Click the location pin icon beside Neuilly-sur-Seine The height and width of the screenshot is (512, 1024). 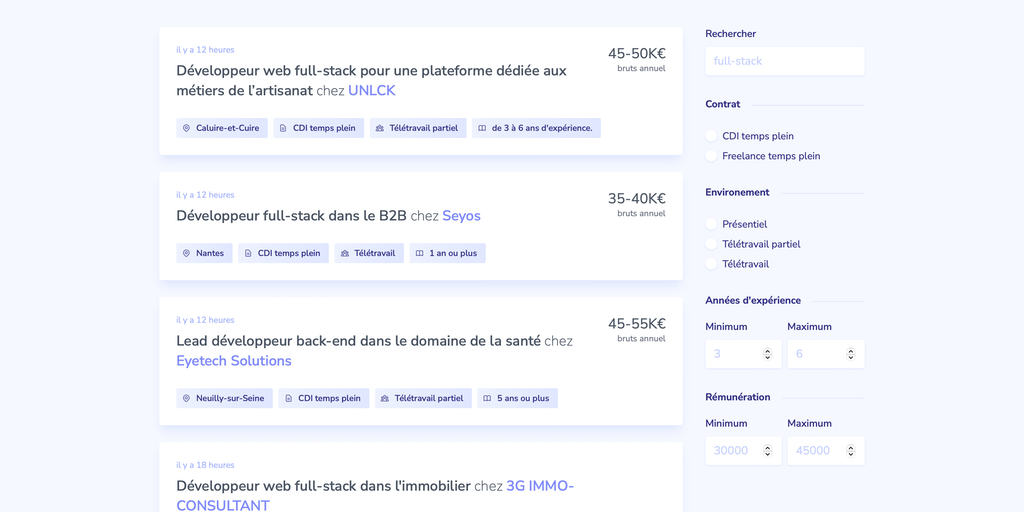(186, 398)
